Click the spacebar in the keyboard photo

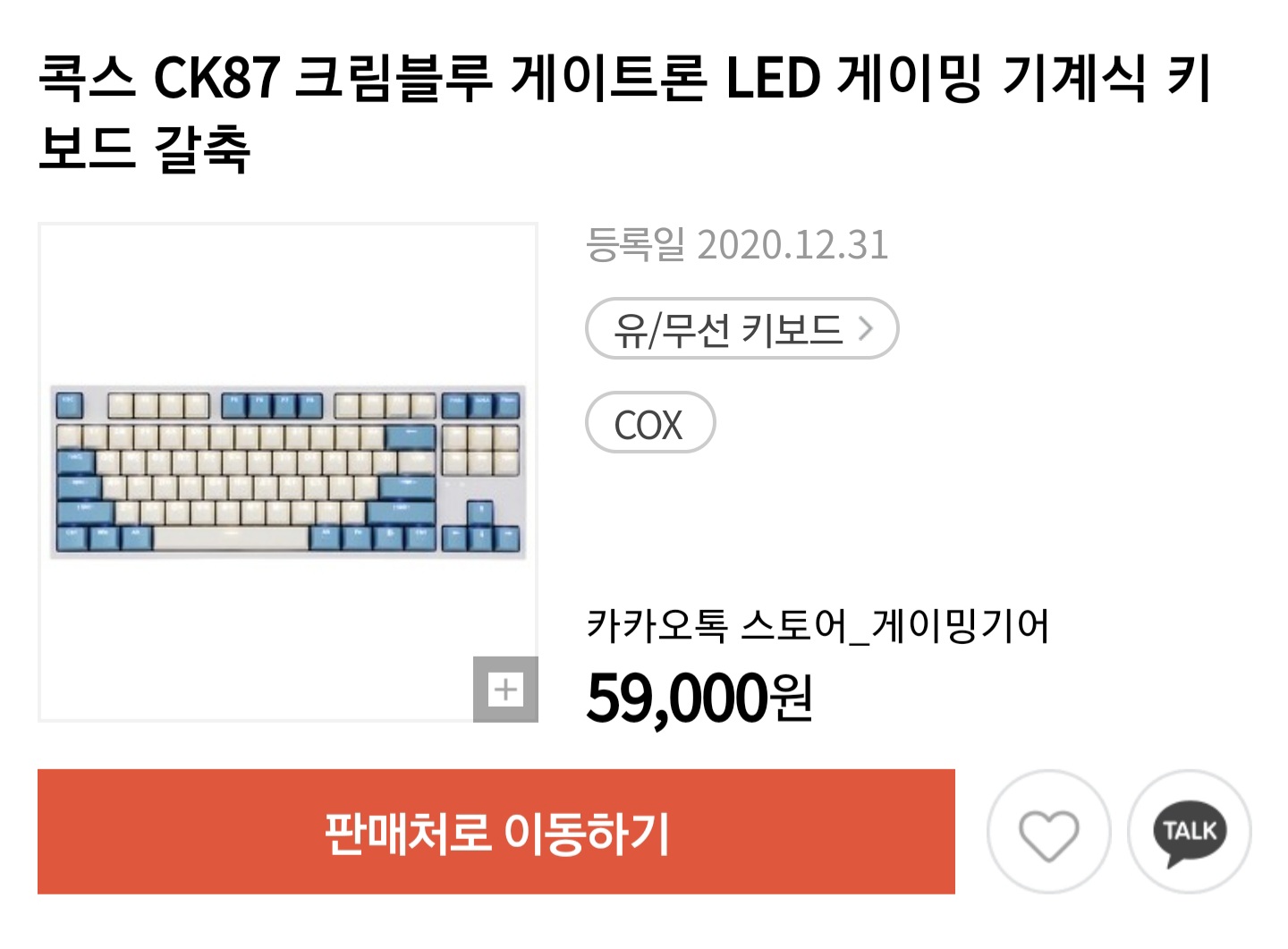231,538
